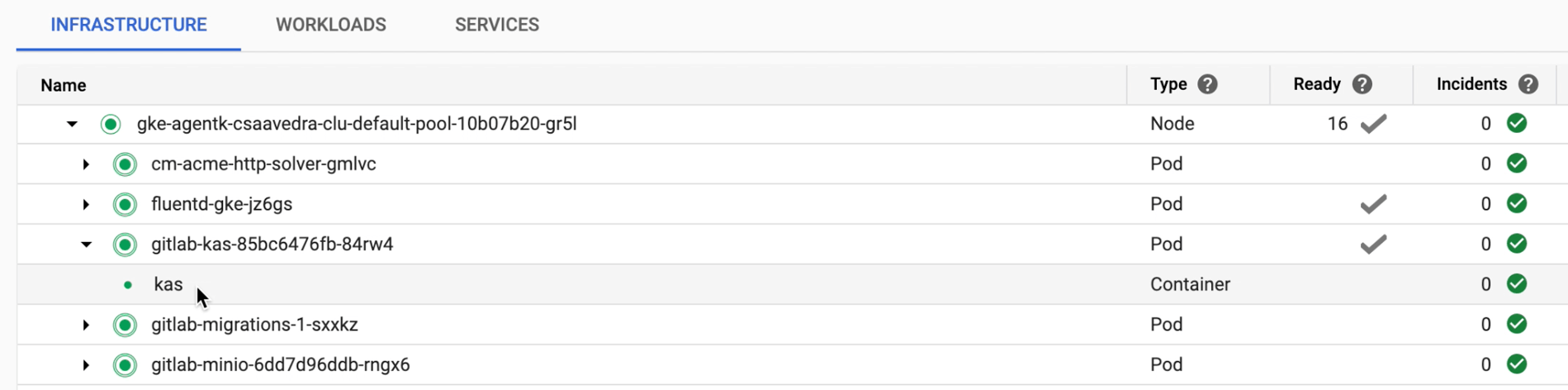Click the ready checkmark in the gitlab-kas pod row
Viewport: 1568px width, 390px height.
(1373, 245)
